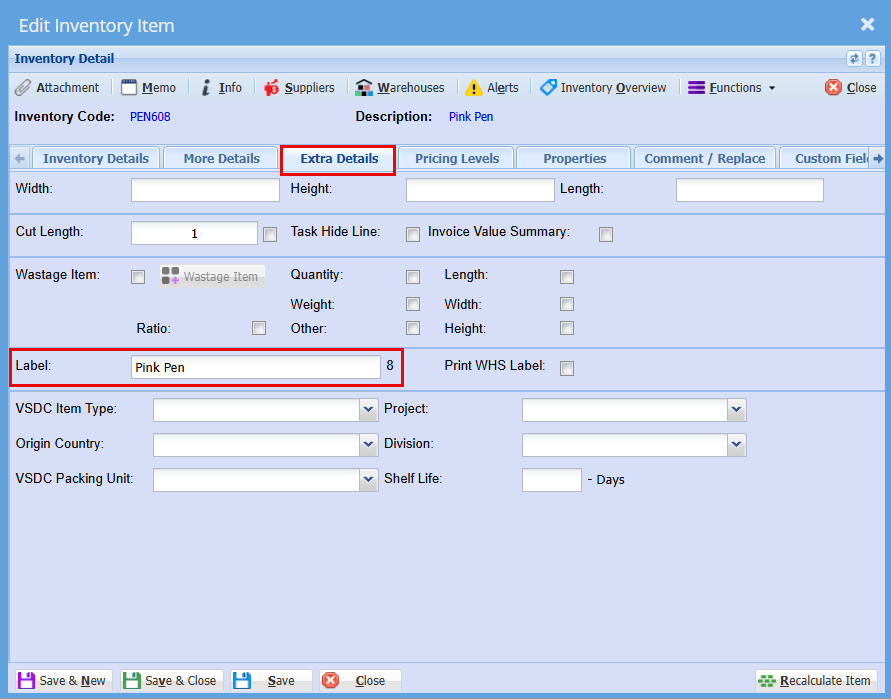
Task: Click the Save & Close button
Action: point(170,681)
